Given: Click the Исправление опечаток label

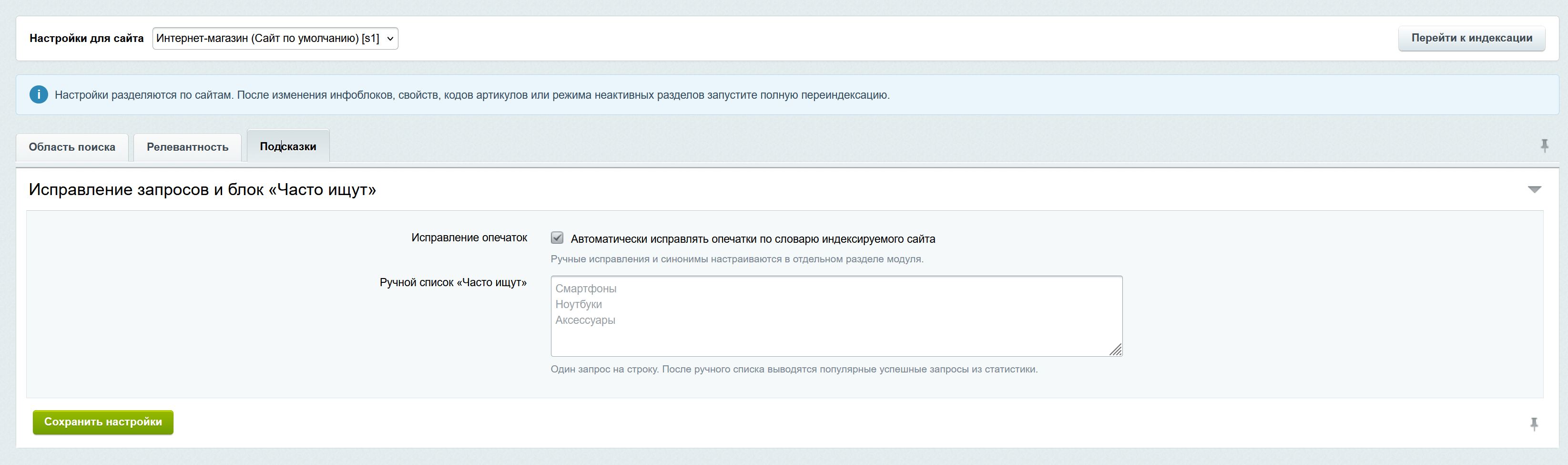Looking at the screenshot, I should click(x=468, y=238).
